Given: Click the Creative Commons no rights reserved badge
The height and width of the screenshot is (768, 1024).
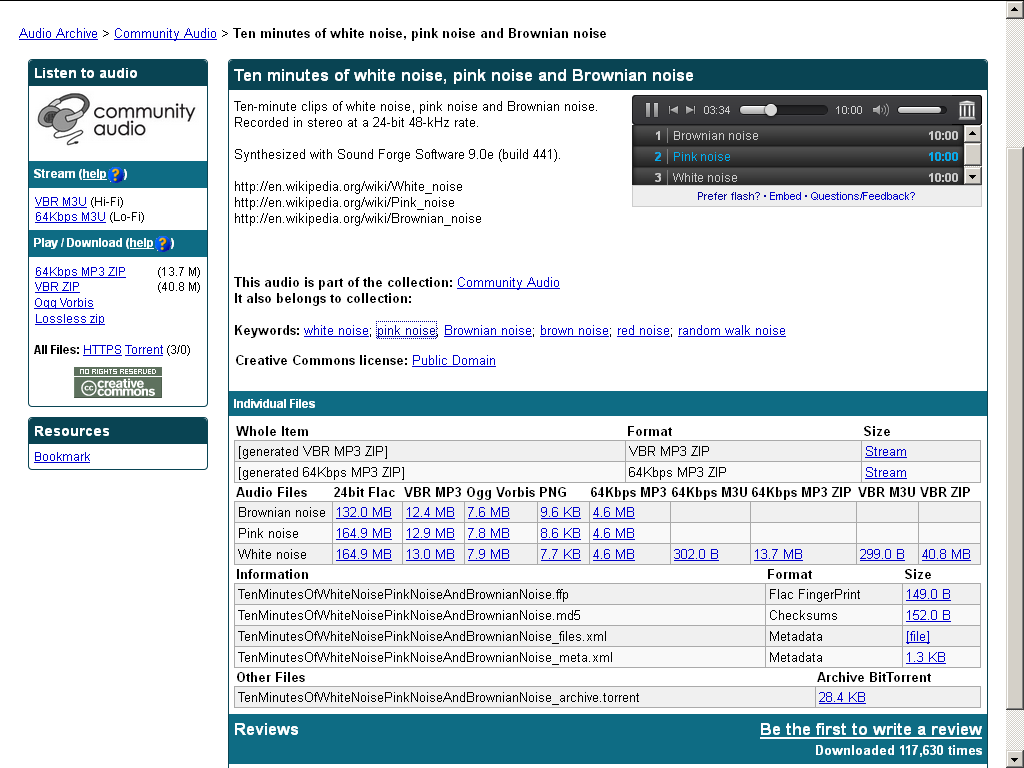Looking at the screenshot, I should click(118, 383).
